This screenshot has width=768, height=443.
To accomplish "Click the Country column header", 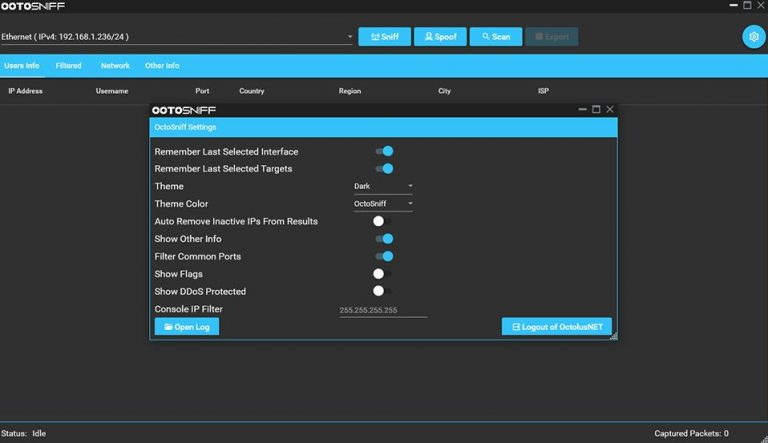I will point(252,91).
